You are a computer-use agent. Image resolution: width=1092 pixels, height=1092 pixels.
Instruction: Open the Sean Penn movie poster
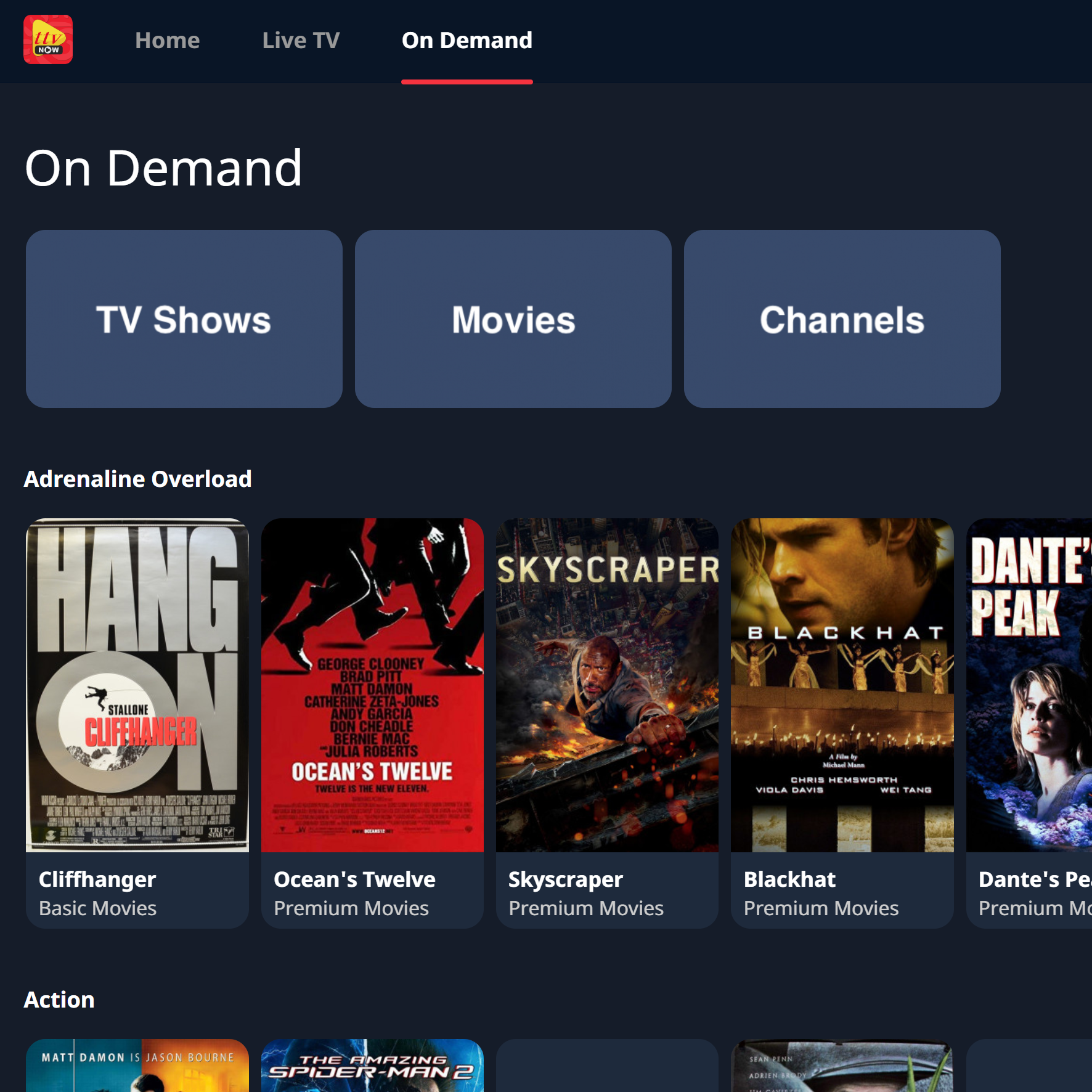pos(842,1066)
